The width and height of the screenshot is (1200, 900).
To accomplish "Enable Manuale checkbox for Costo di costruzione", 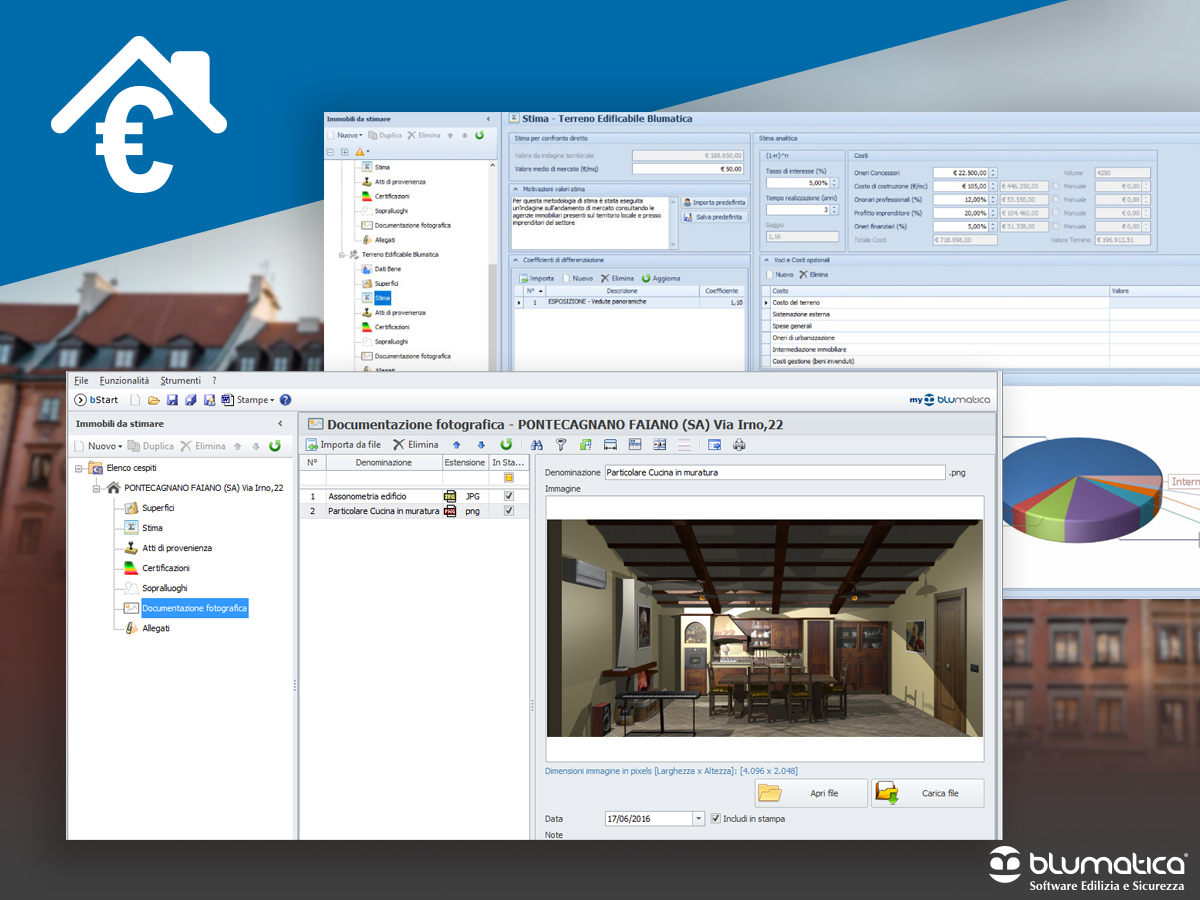I will [x=1056, y=186].
